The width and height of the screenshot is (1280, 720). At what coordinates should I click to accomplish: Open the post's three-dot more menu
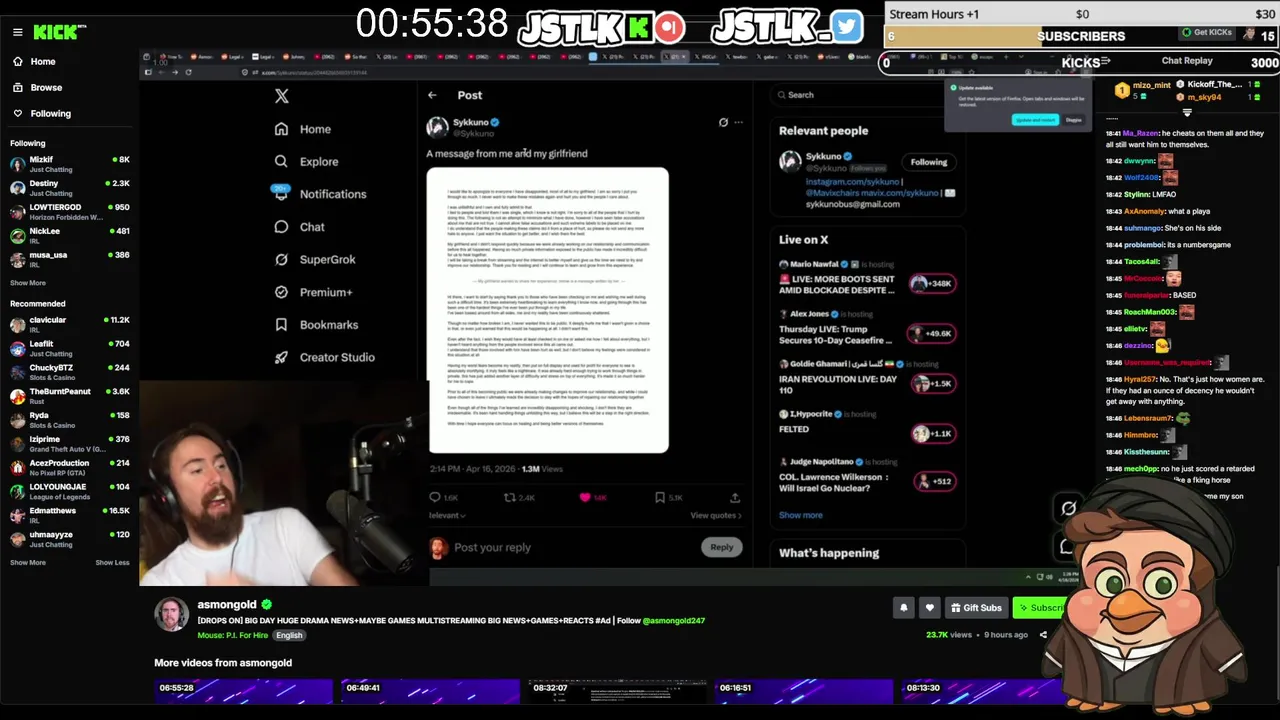[x=739, y=122]
